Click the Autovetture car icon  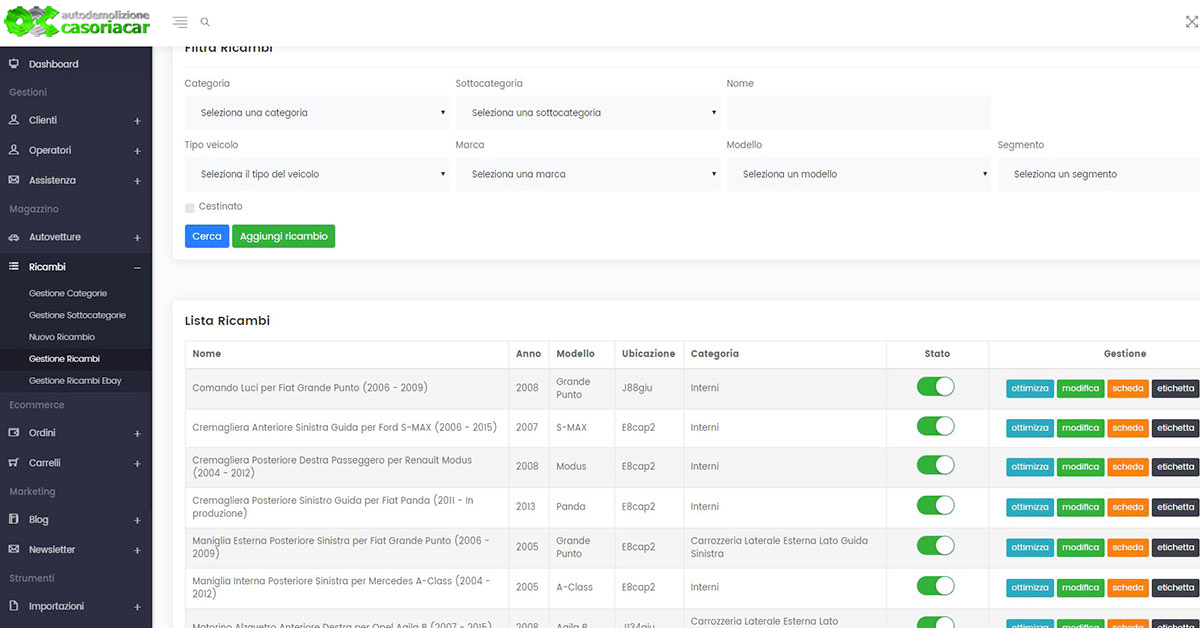[14, 237]
